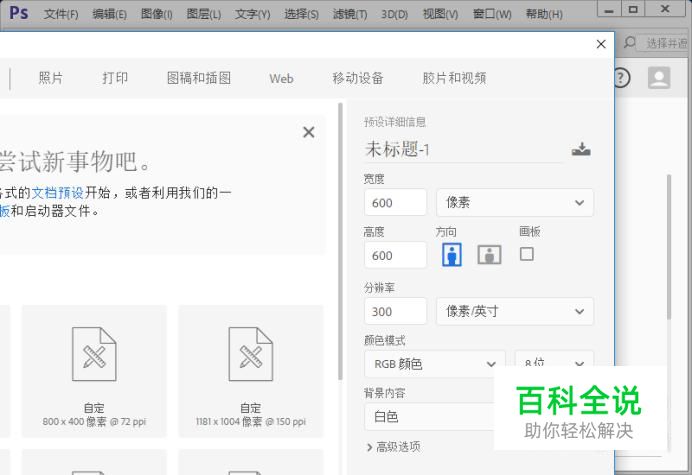Switch to the 打印 tab

(115, 78)
